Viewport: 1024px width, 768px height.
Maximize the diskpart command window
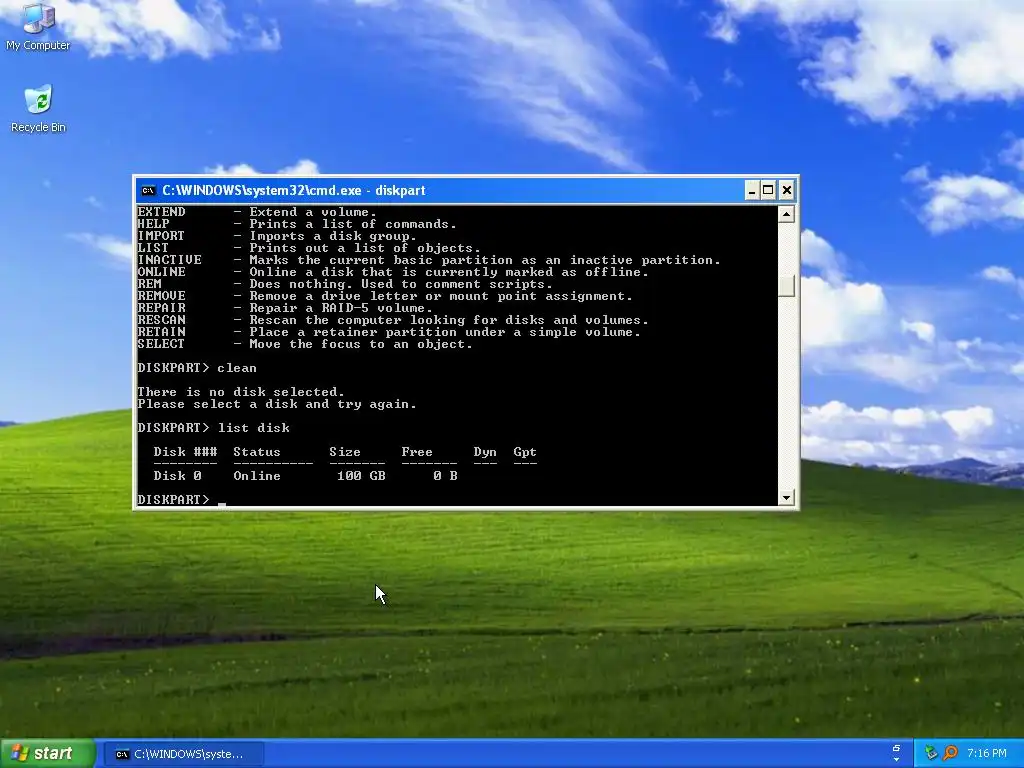point(768,191)
